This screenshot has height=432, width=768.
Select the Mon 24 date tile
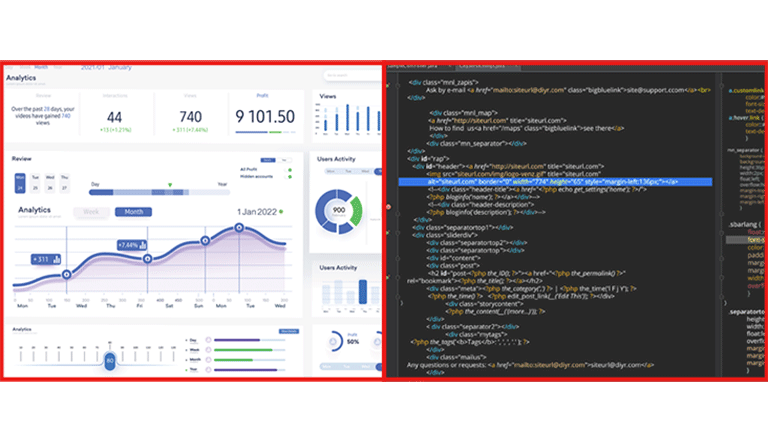coord(20,183)
